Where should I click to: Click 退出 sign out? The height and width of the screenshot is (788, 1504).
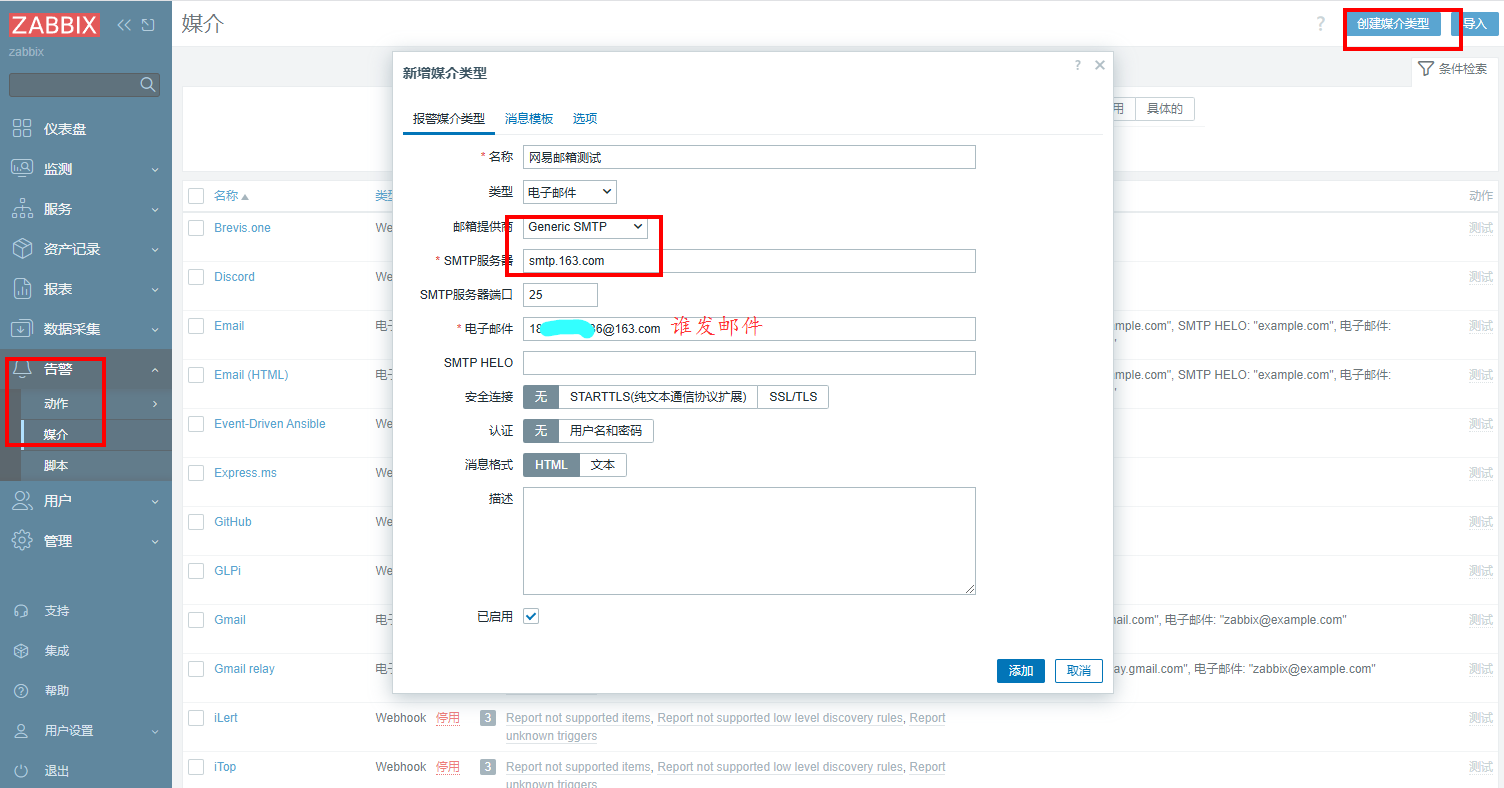85,771
